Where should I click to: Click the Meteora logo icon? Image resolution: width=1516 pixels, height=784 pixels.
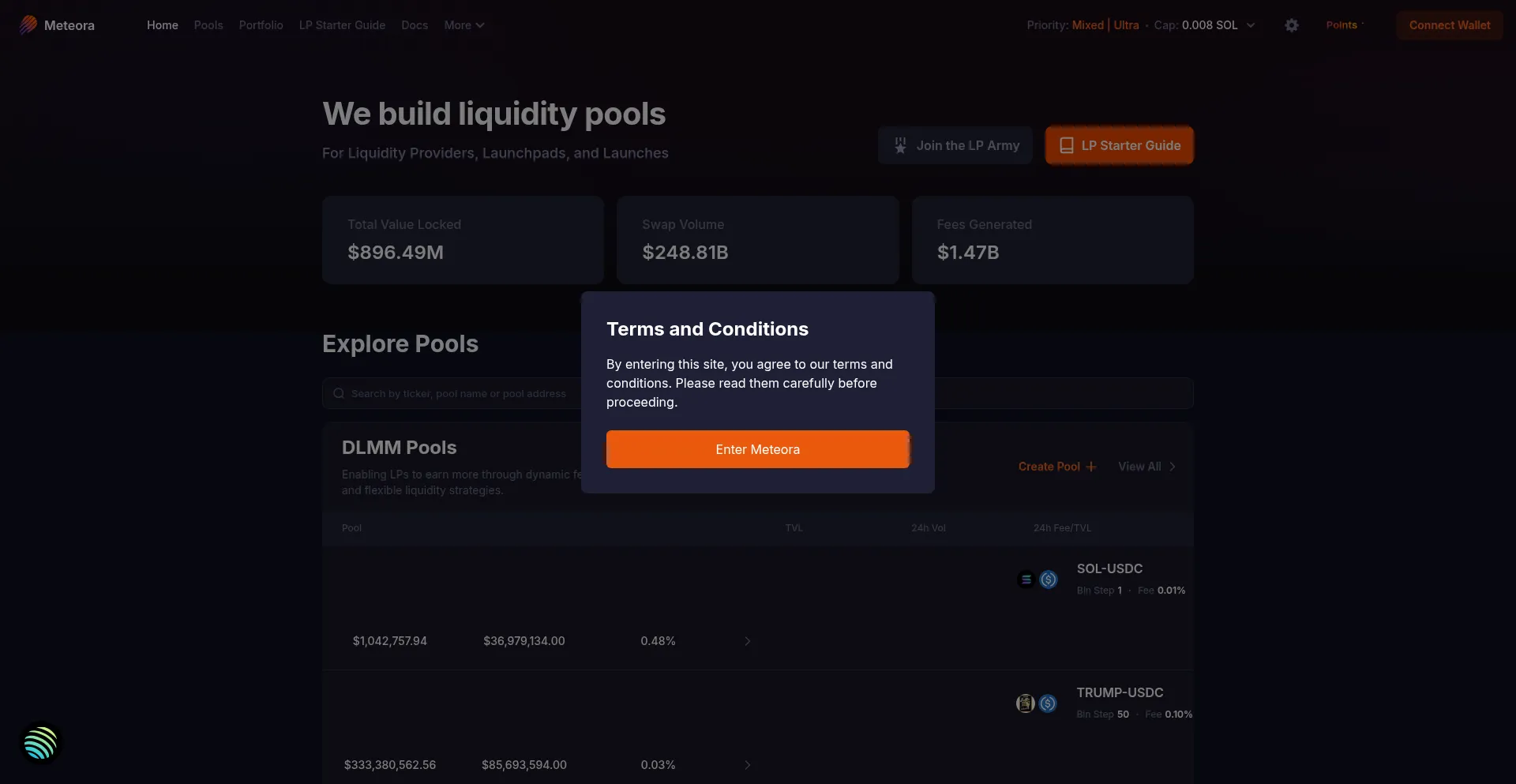point(28,25)
